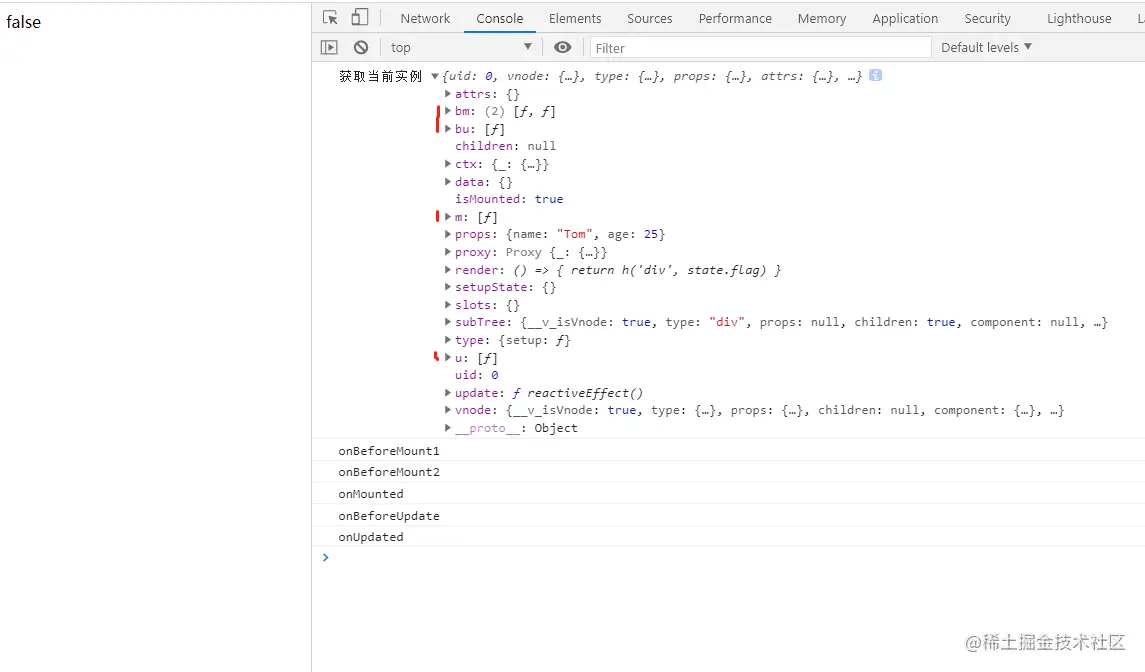Viewport: 1145px width, 672px height.
Task: Clear console with the ban icon
Action: click(x=361, y=47)
